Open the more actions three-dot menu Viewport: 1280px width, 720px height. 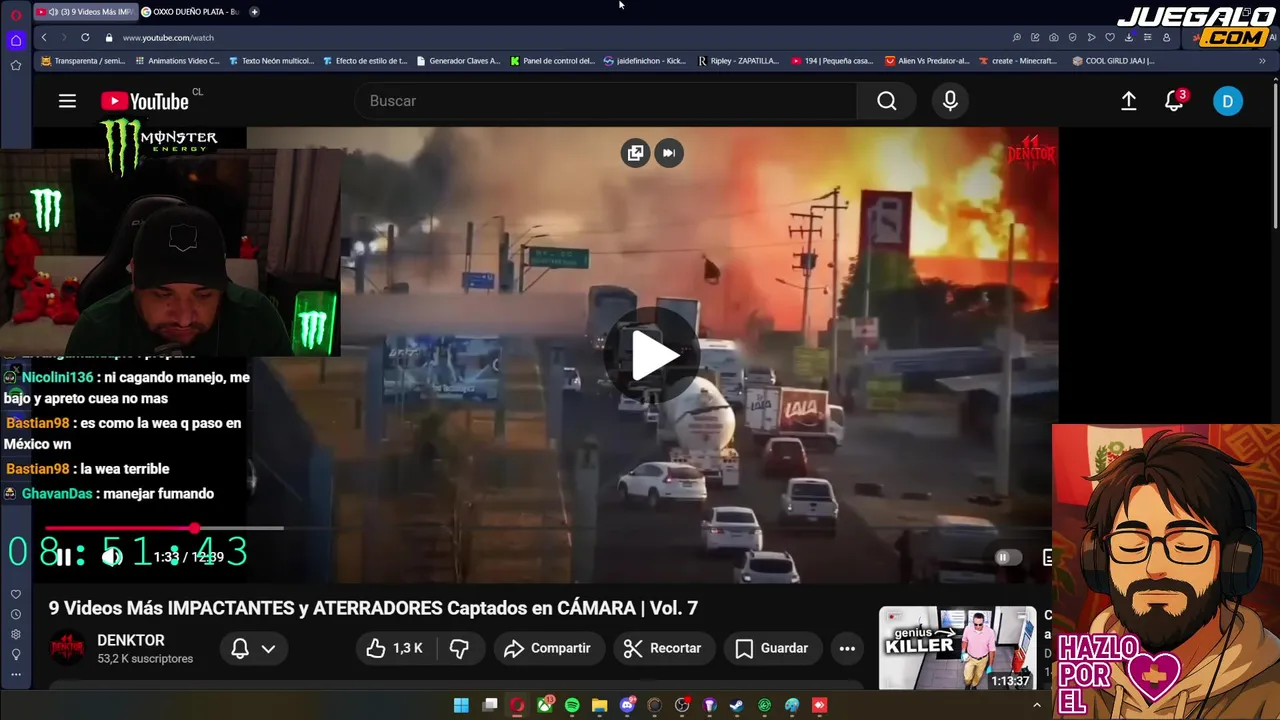[847, 648]
